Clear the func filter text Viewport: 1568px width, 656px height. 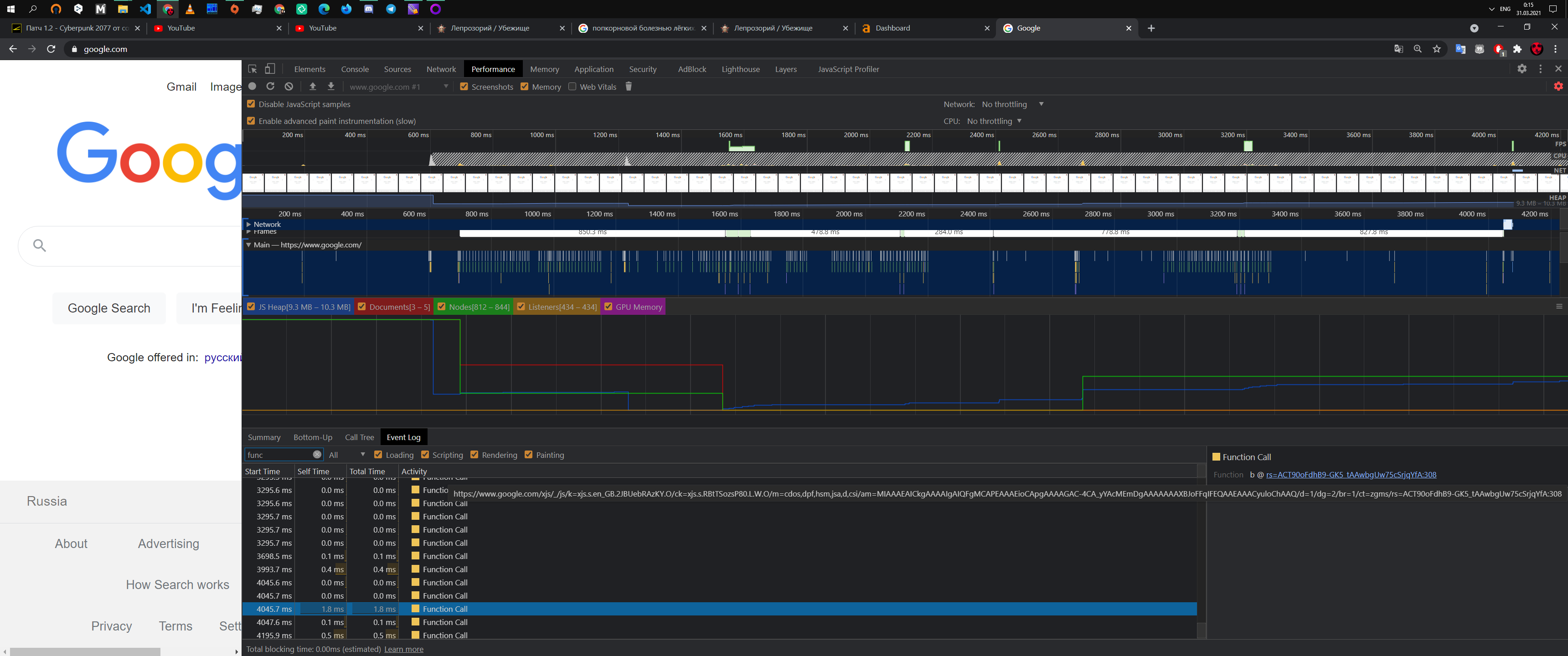pyautogui.click(x=317, y=455)
